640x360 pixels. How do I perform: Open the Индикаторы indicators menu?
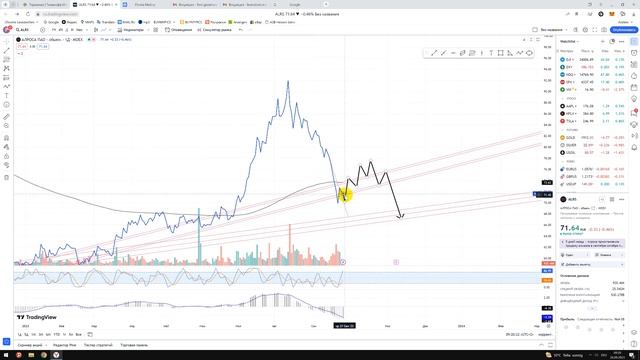coord(131,30)
